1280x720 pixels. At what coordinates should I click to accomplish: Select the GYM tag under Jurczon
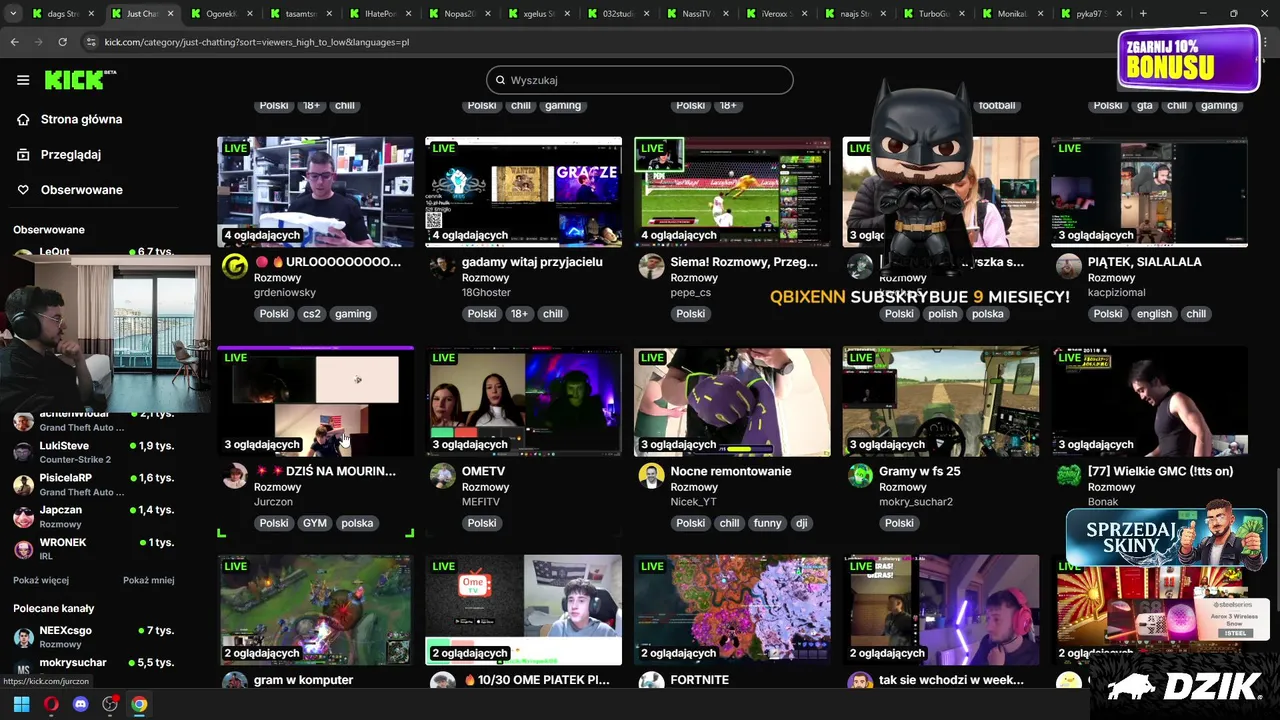tap(315, 523)
